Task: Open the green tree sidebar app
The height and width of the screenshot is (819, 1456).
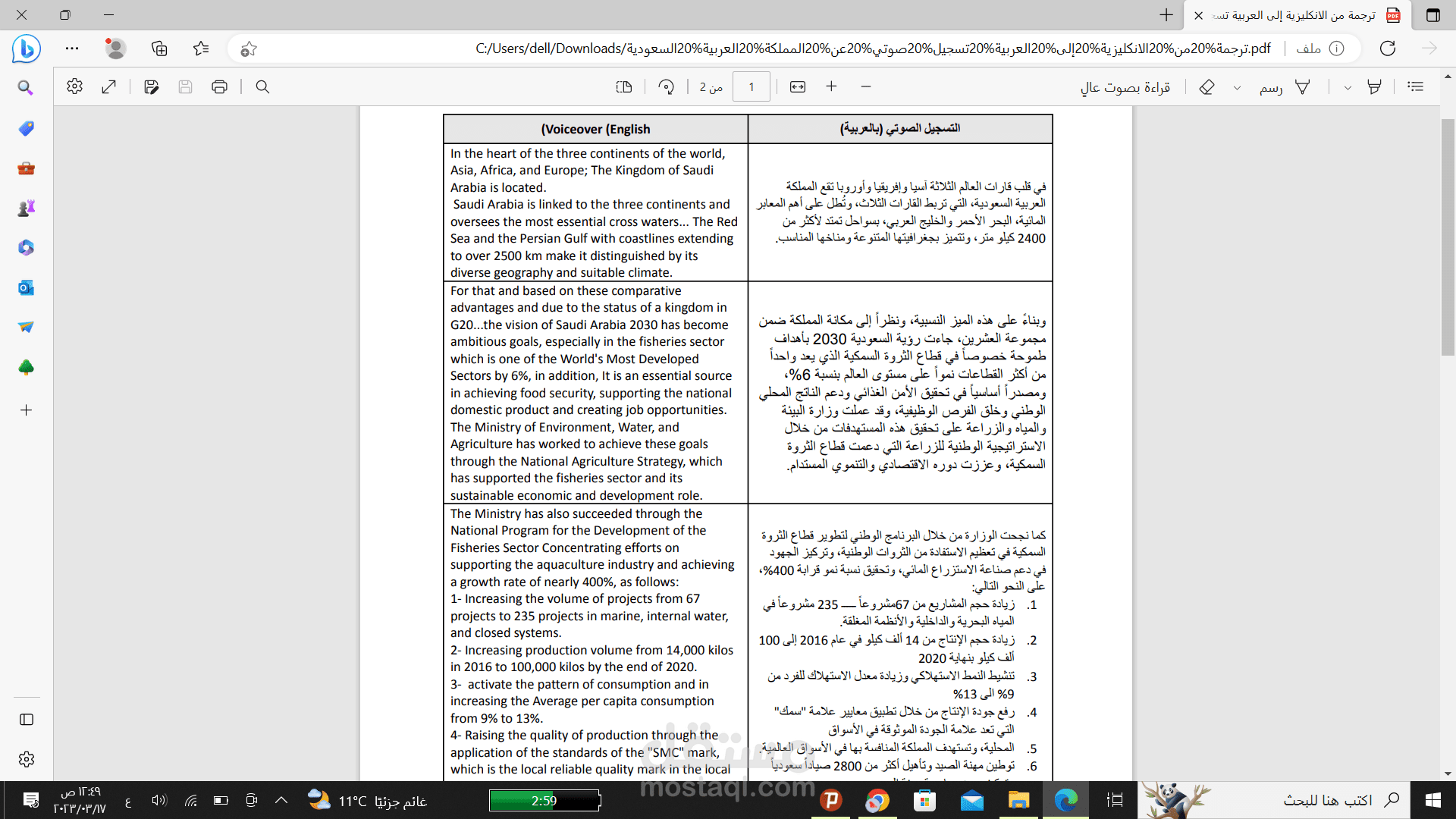Action: 26,368
